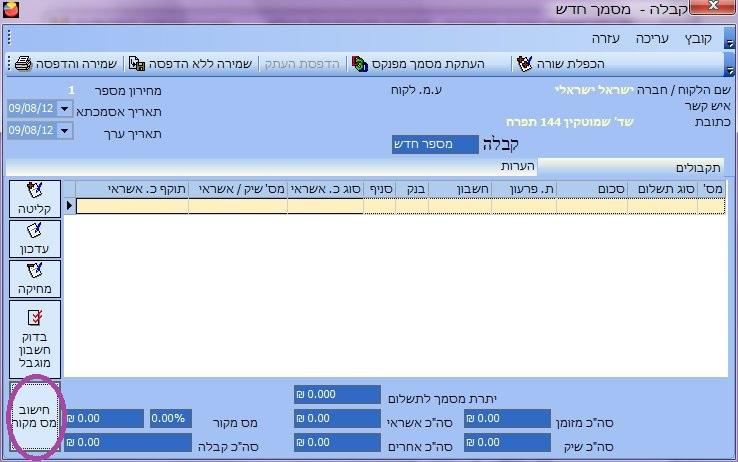Click the ת. פרעון cell in first row
The width and height of the screenshot is (738, 462).
click(x=524, y=206)
